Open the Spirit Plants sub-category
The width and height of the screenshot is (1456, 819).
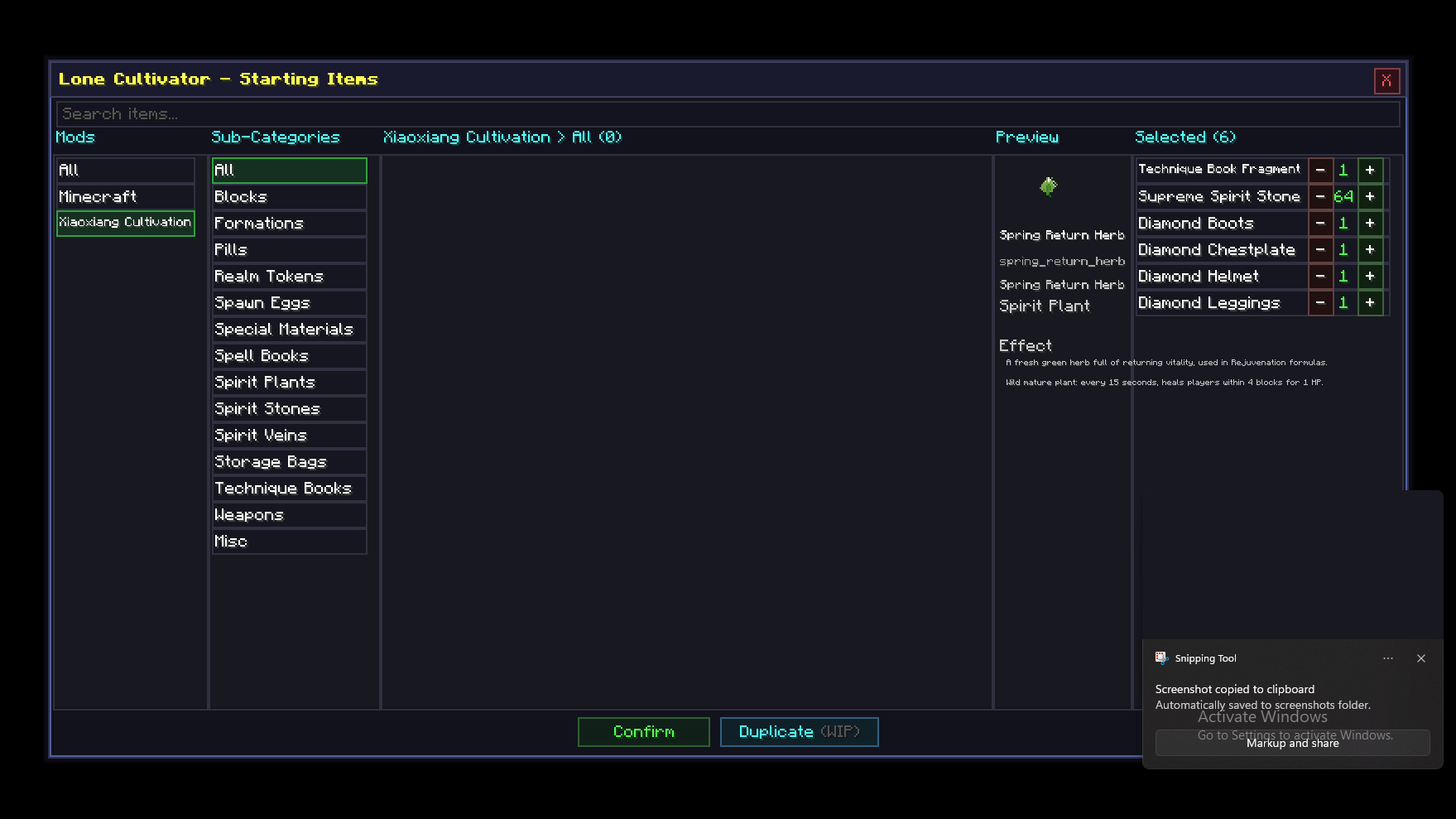[x=289, y=383]
